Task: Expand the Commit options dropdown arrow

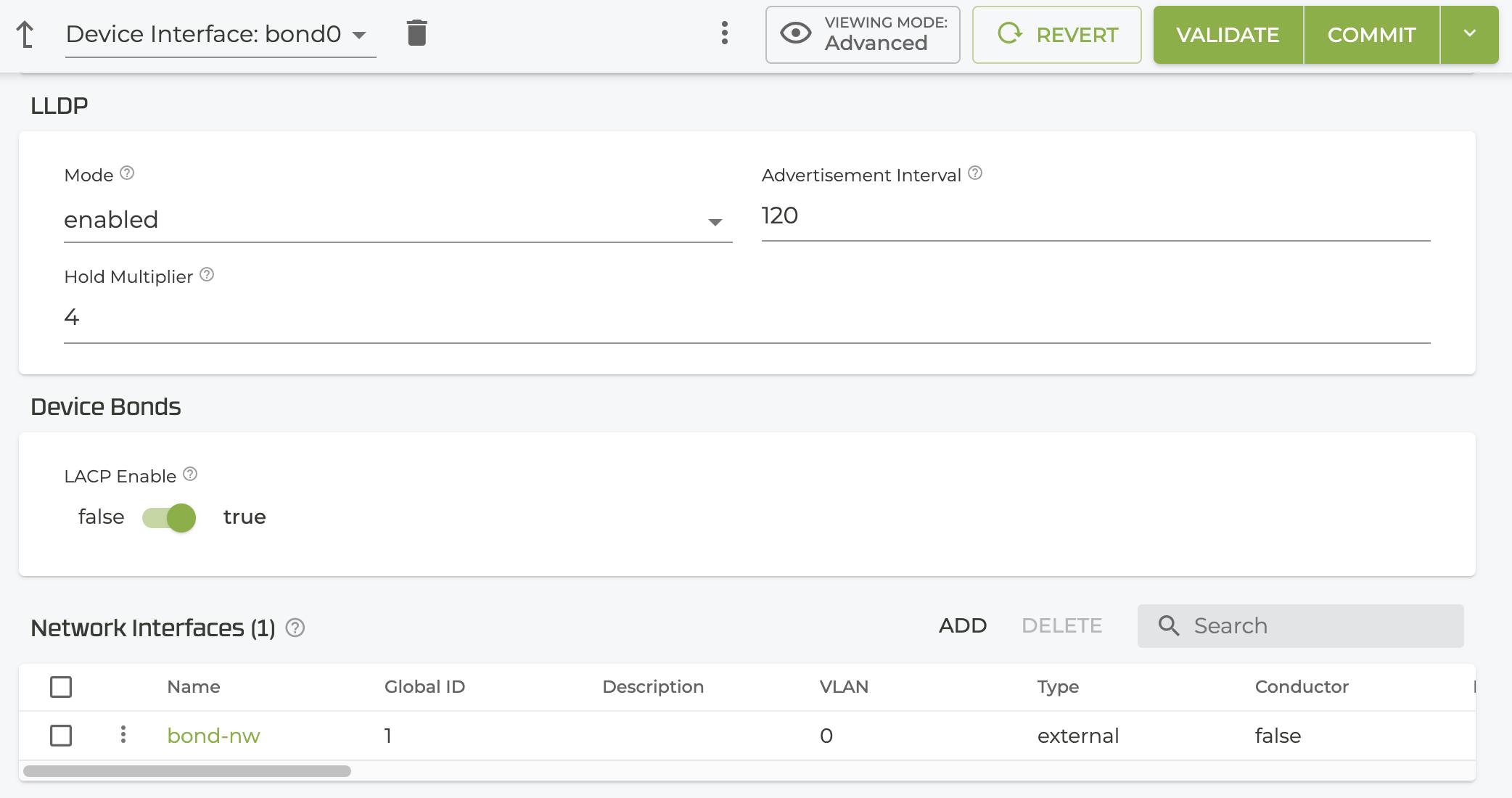Action: (x=1469, y=34)
